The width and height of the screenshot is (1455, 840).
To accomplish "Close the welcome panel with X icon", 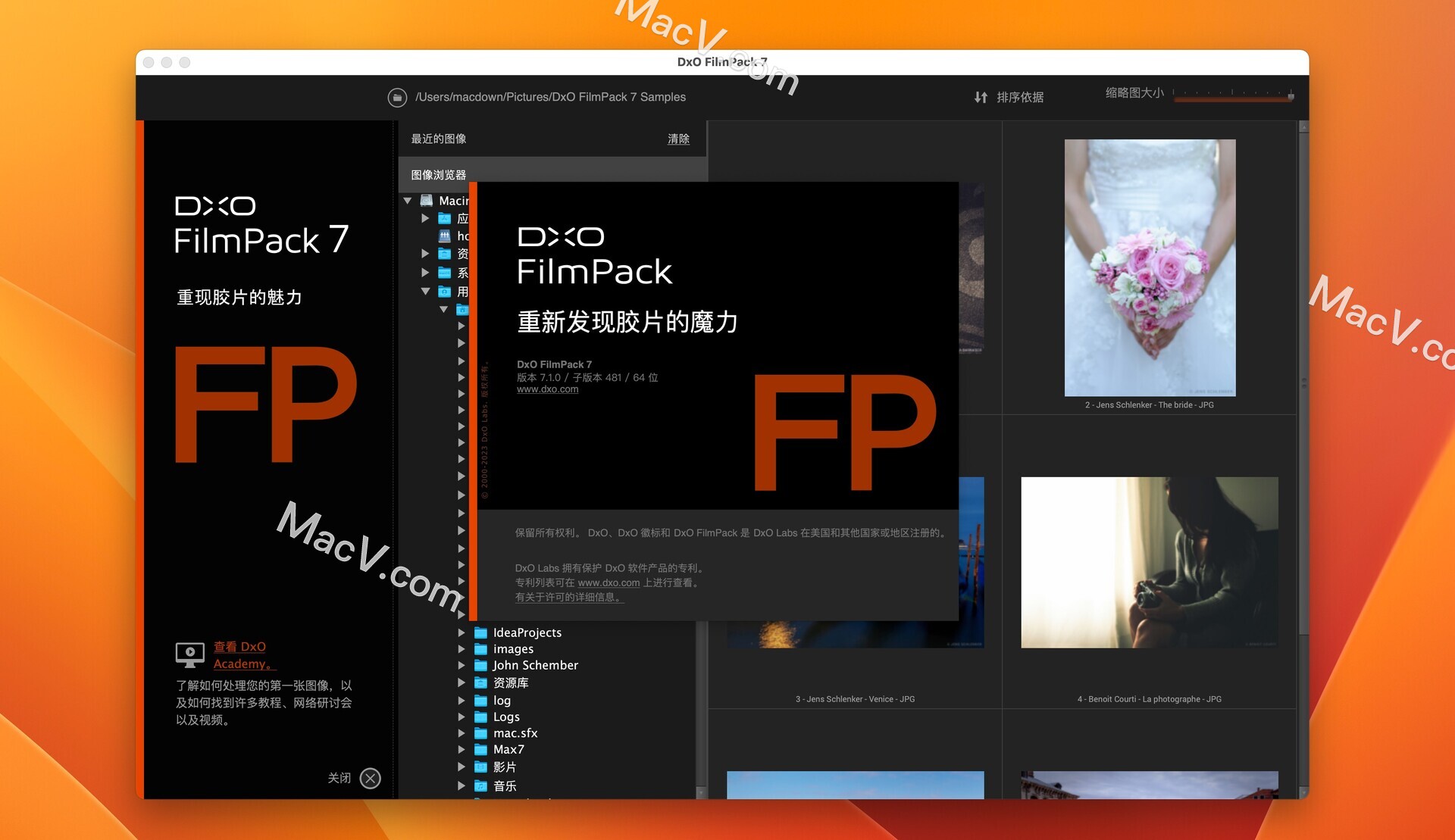I will pos(371,778).
